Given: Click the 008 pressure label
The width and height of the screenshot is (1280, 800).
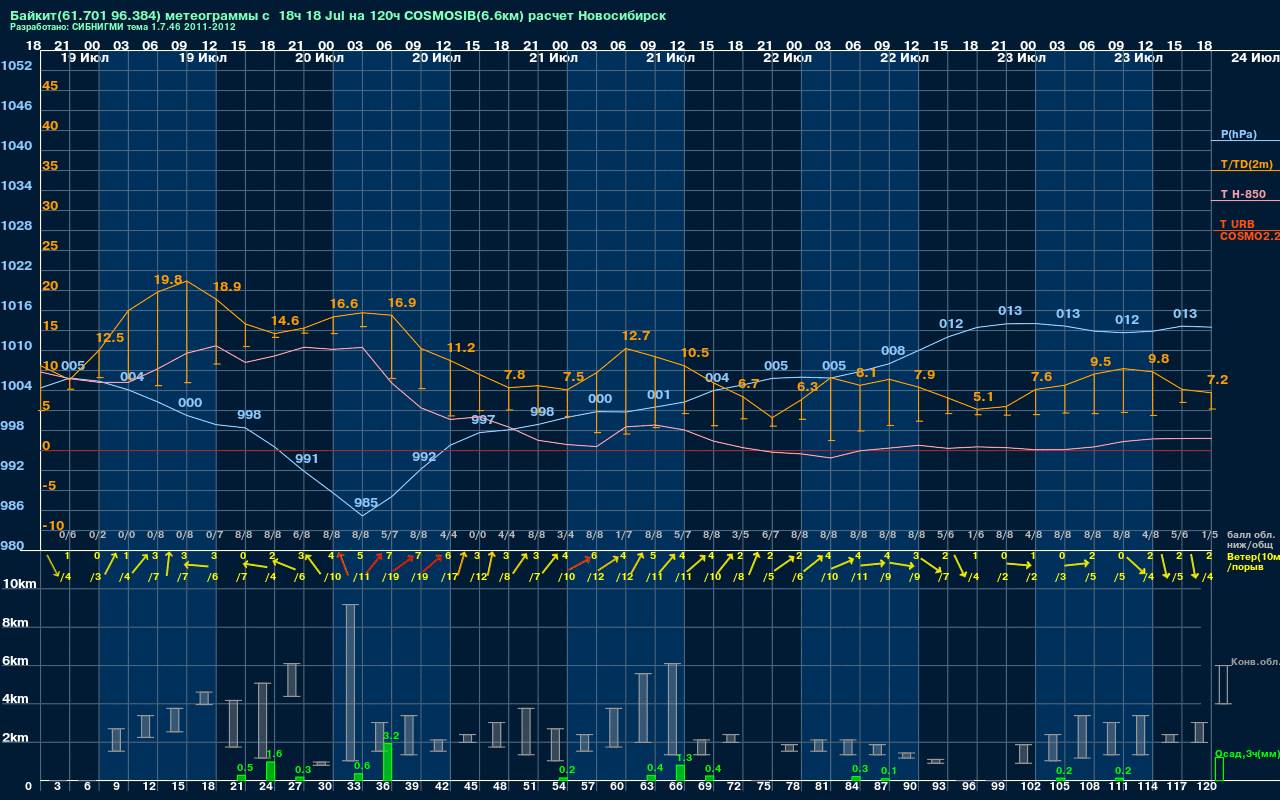Looking at the screenshot, I should pyautogui.click(x=893, y=350).
